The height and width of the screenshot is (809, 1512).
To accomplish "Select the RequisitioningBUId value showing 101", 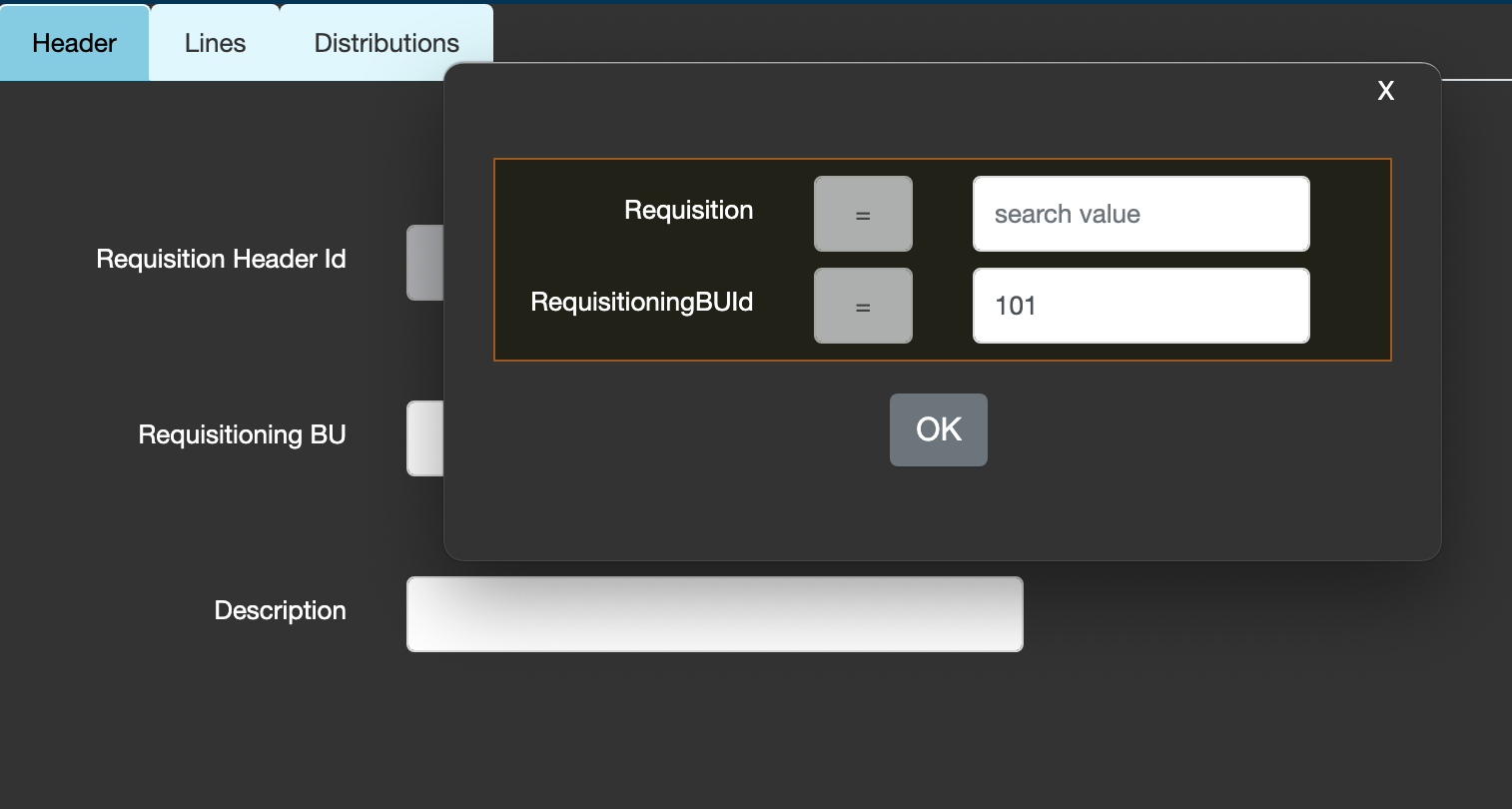I will click(1139, 306).
